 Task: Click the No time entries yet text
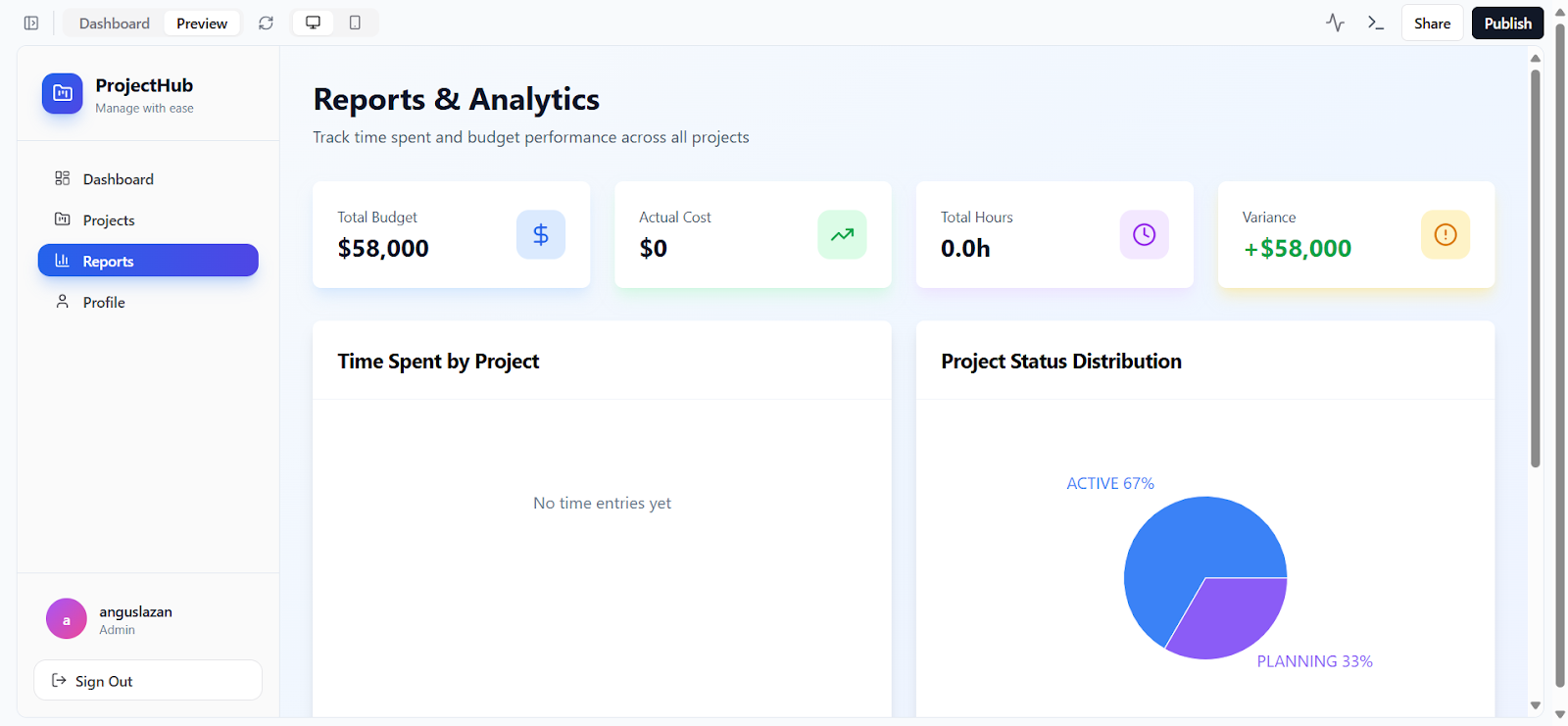click(602, 503)
